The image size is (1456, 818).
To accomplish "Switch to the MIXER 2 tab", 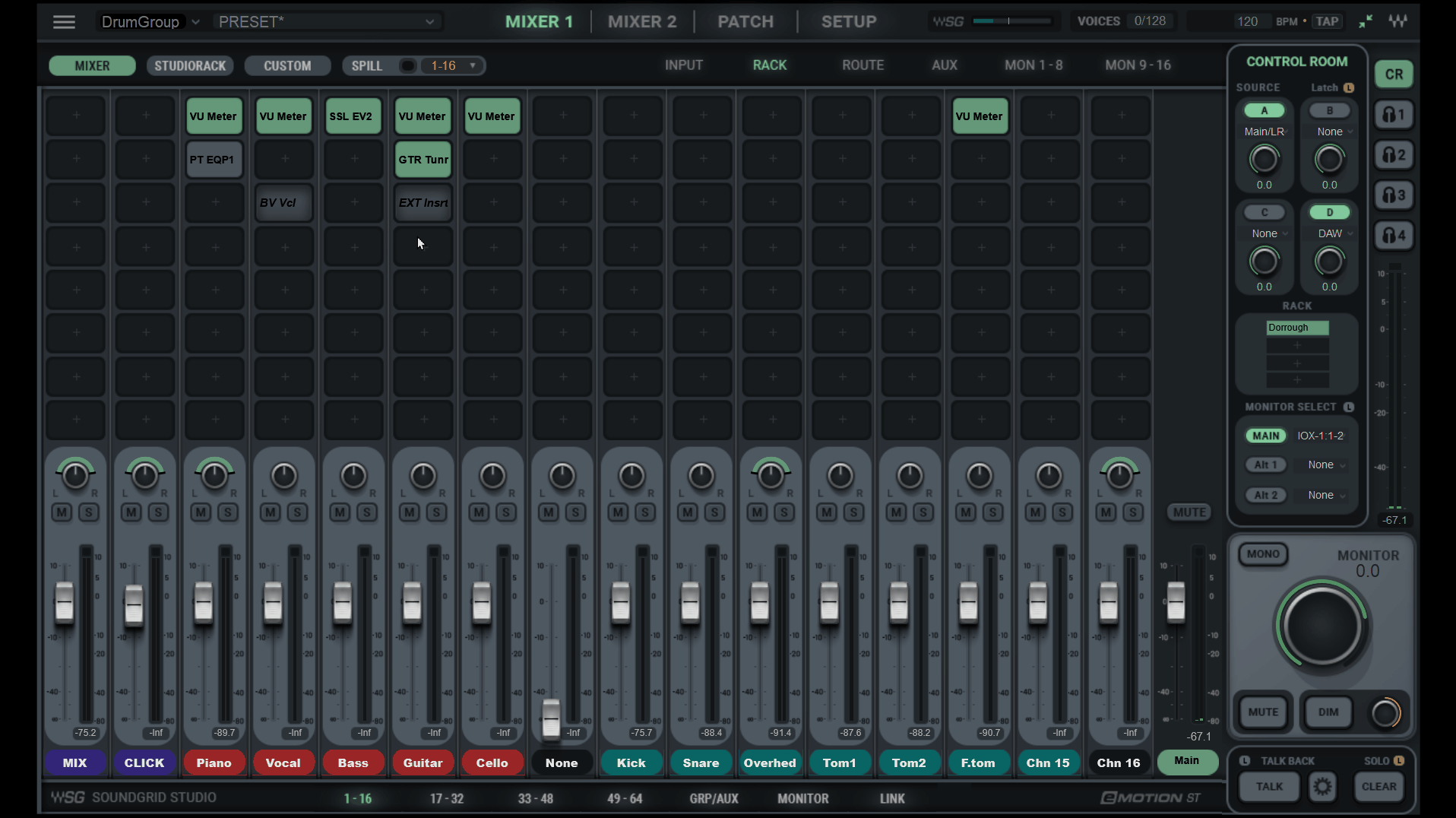I will point(641,22).
